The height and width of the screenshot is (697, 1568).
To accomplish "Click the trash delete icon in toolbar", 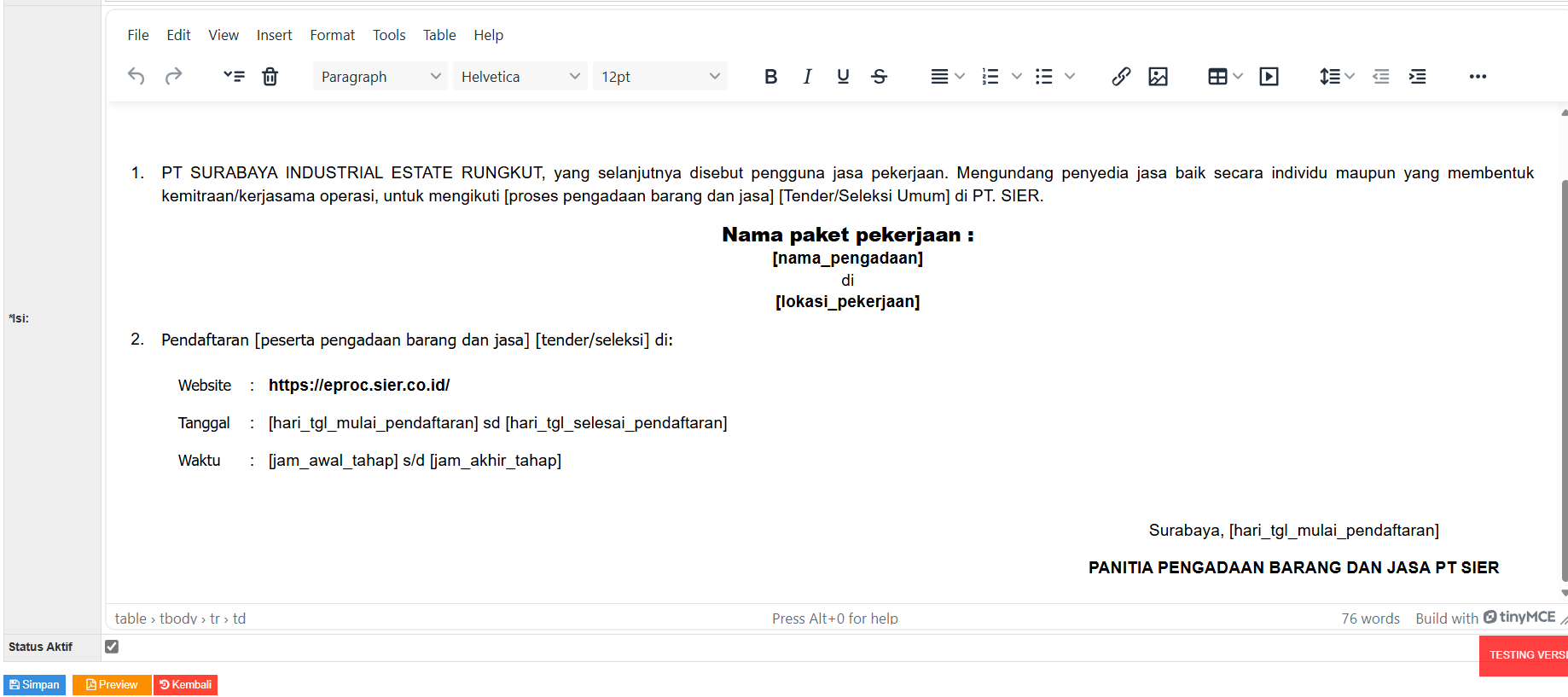I will click(270, 77).
